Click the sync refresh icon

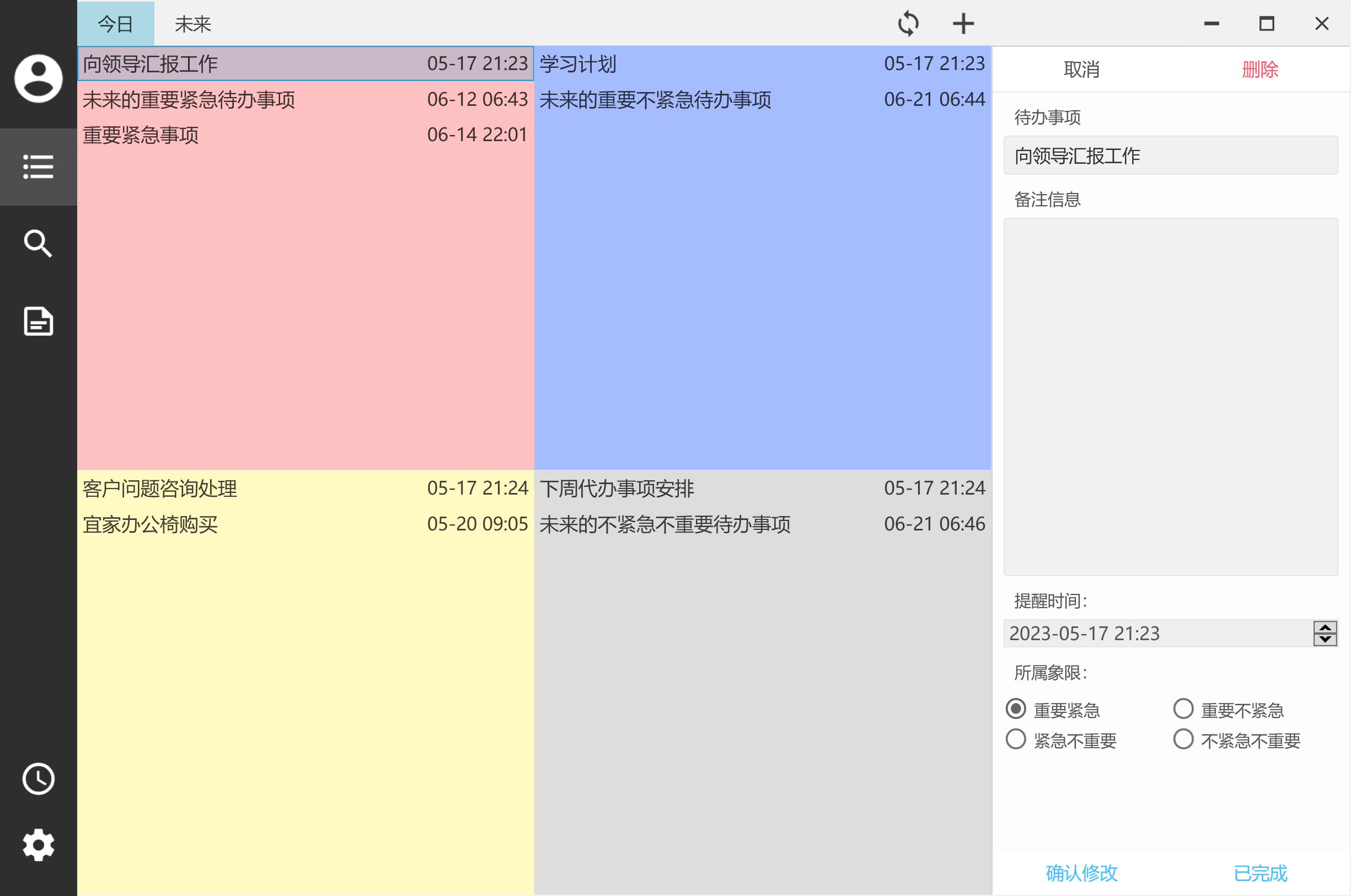(908, 24)
